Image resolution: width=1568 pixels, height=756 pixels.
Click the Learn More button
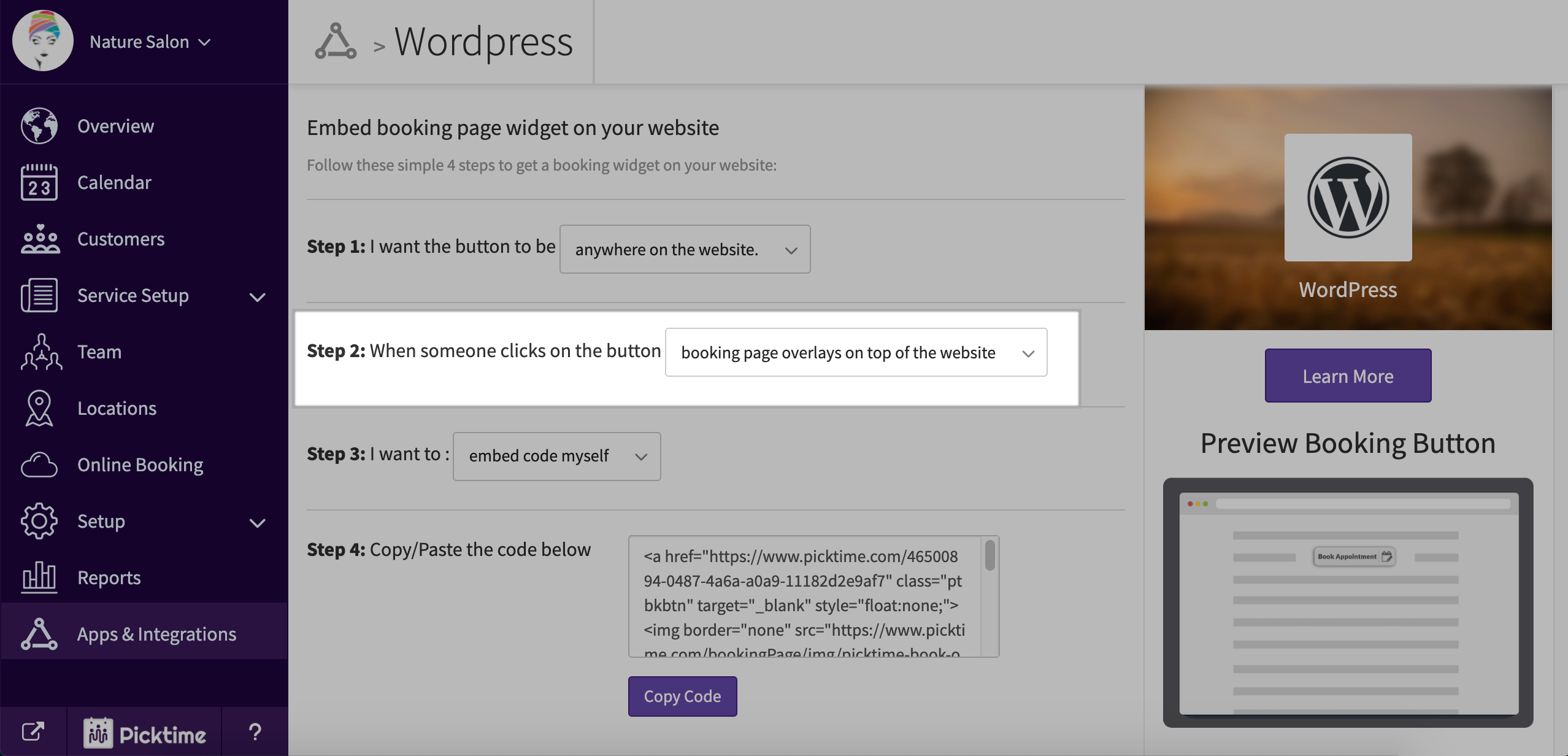(x=1348, y=376)
